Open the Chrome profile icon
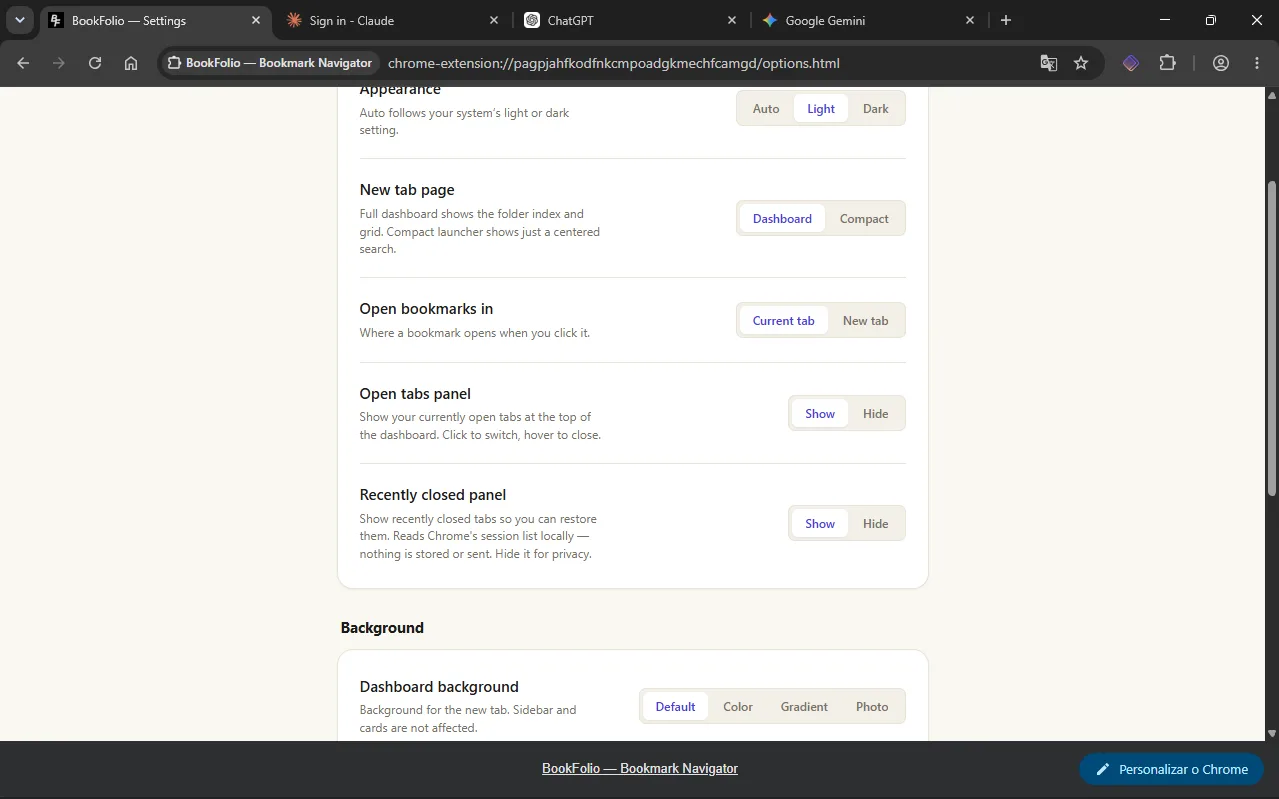 tap(1221, 63)
